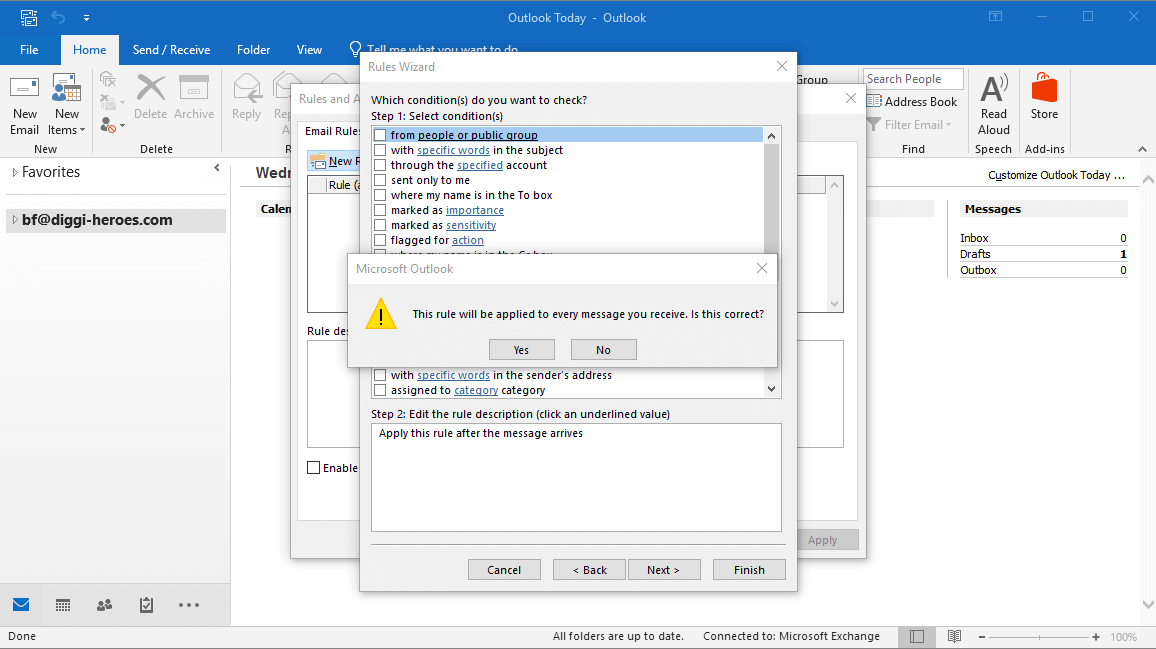Open the 'specific words' rule link
Image resolution: width=1156 pixels, height=649 pixels.
[x=452, y=150]
